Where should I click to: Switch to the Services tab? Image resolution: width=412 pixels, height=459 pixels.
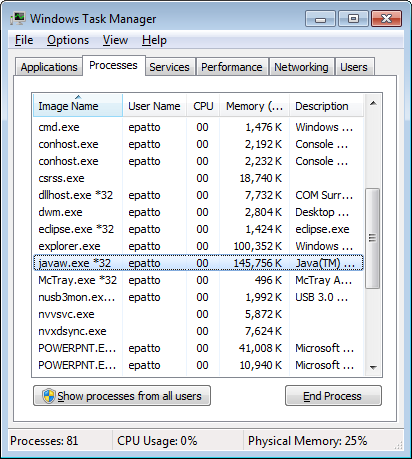(169, 67)
